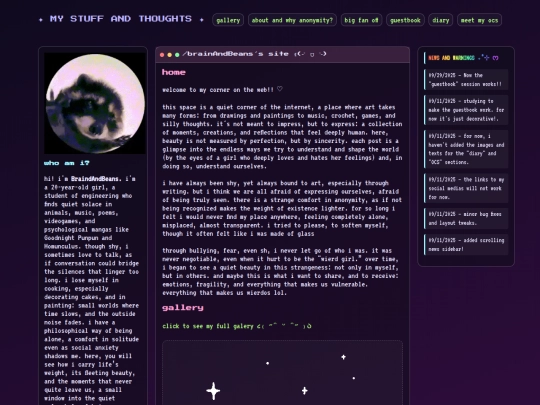This screenshot has height=405, width=540.
Task: Click the starry gallery preview box
Action: tap(282, 373)
